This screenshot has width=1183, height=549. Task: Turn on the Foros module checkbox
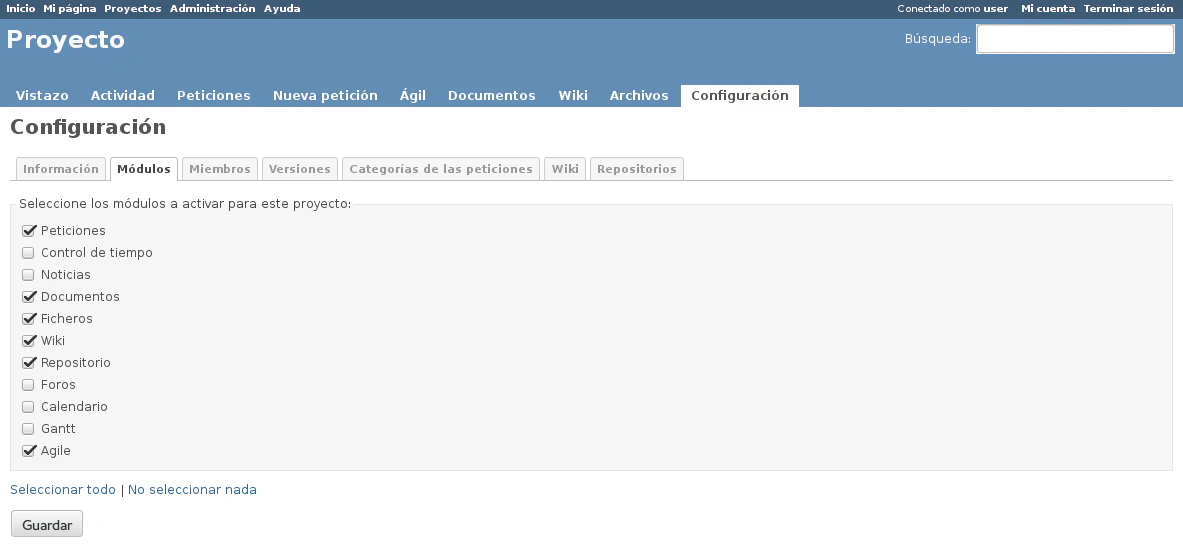coord(29,385)
